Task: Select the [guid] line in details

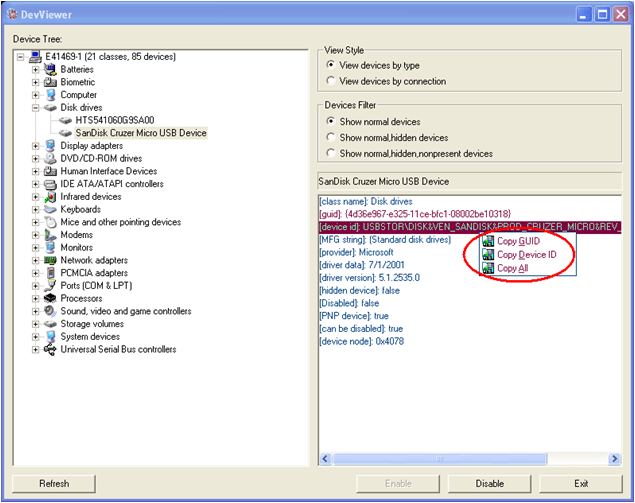Action: coord(415,214)
